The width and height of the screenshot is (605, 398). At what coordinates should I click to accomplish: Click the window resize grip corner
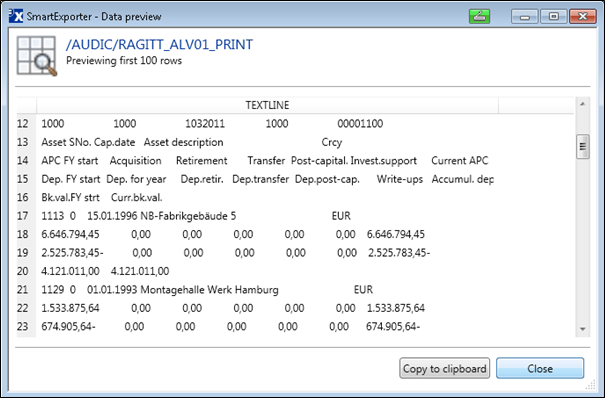591,385
